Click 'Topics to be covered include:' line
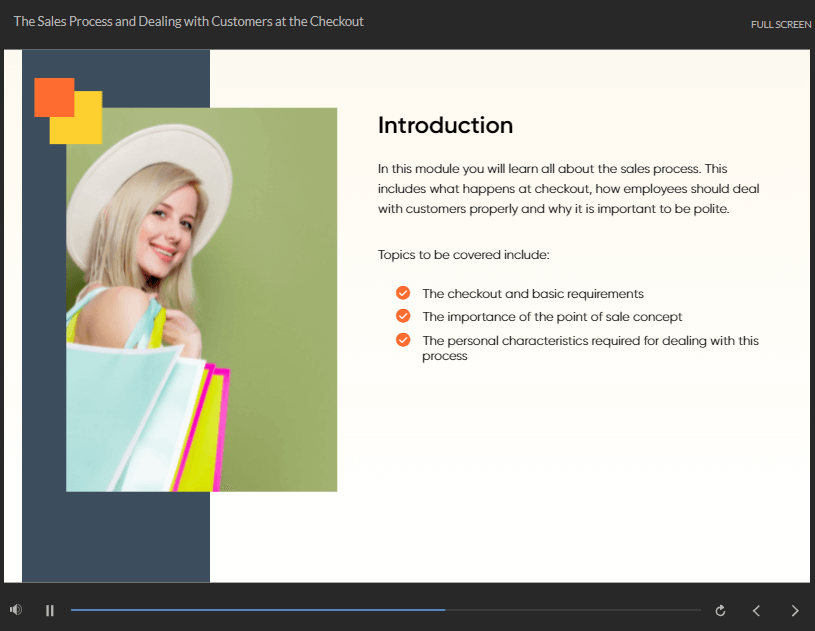 pyautogui.click(x=463, y=255)
